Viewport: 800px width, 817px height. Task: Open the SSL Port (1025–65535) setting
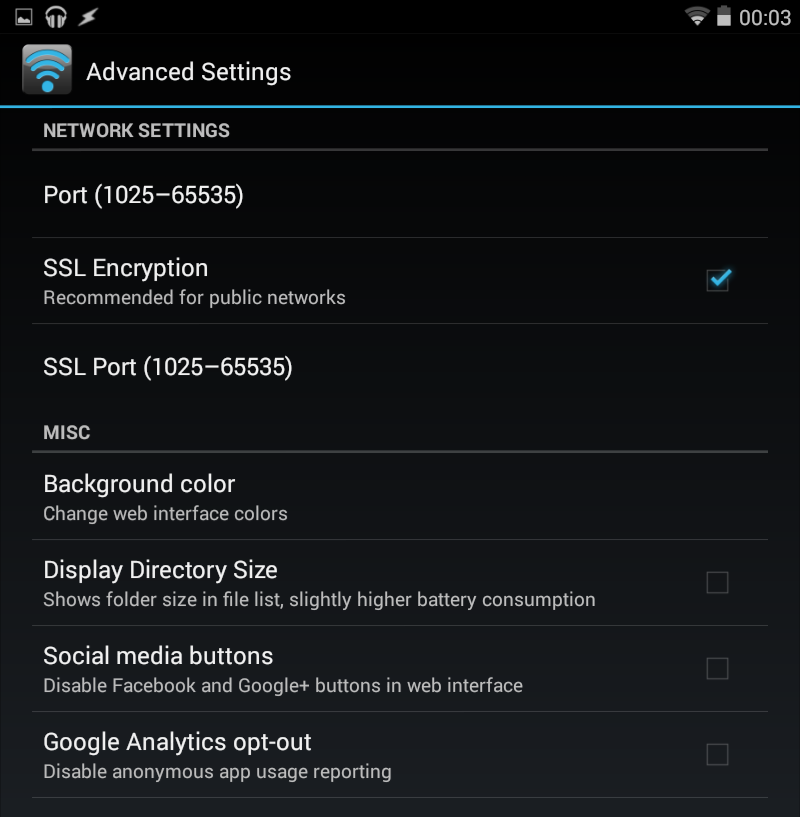coord(400,367)
